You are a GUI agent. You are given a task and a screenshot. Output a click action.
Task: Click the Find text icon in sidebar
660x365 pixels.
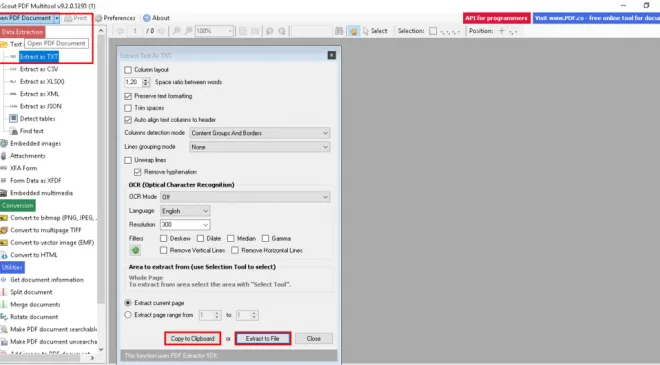pyautogui.click(x=14, y=131)
